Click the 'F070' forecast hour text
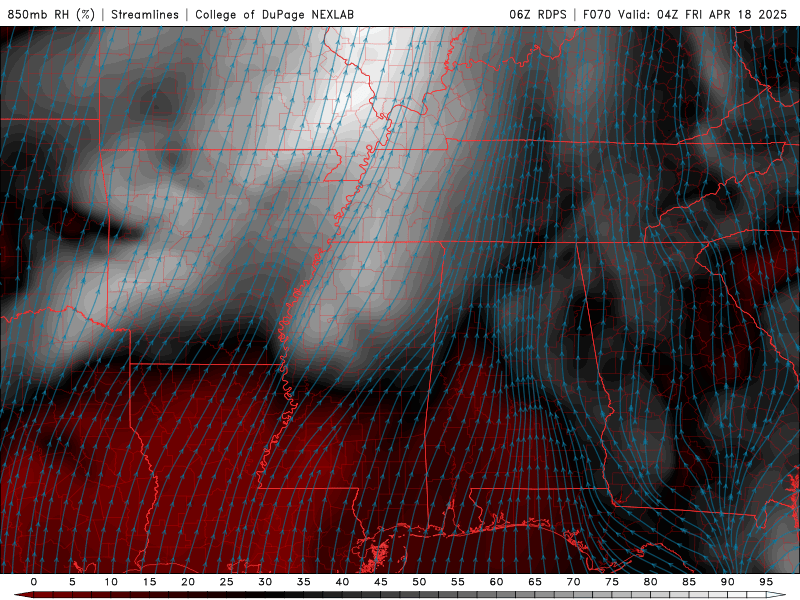800x600 pixels. [x=597, y=14]
